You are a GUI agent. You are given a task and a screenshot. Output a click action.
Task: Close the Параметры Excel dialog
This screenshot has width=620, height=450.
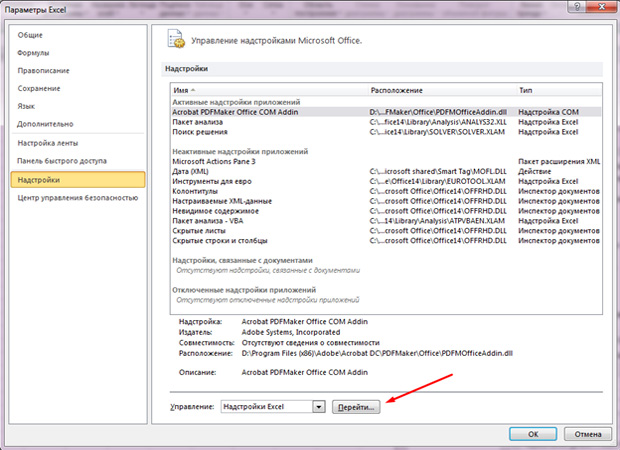click(x=602, y=7)
